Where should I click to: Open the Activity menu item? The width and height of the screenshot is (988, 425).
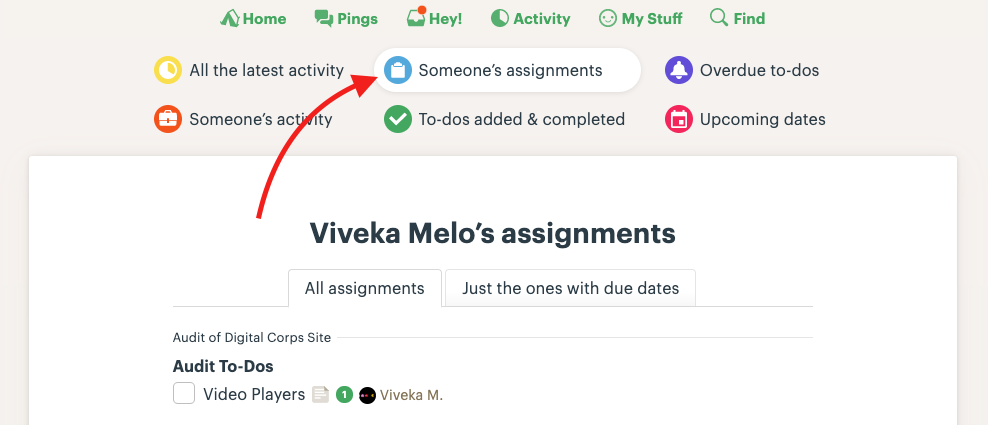531,18
